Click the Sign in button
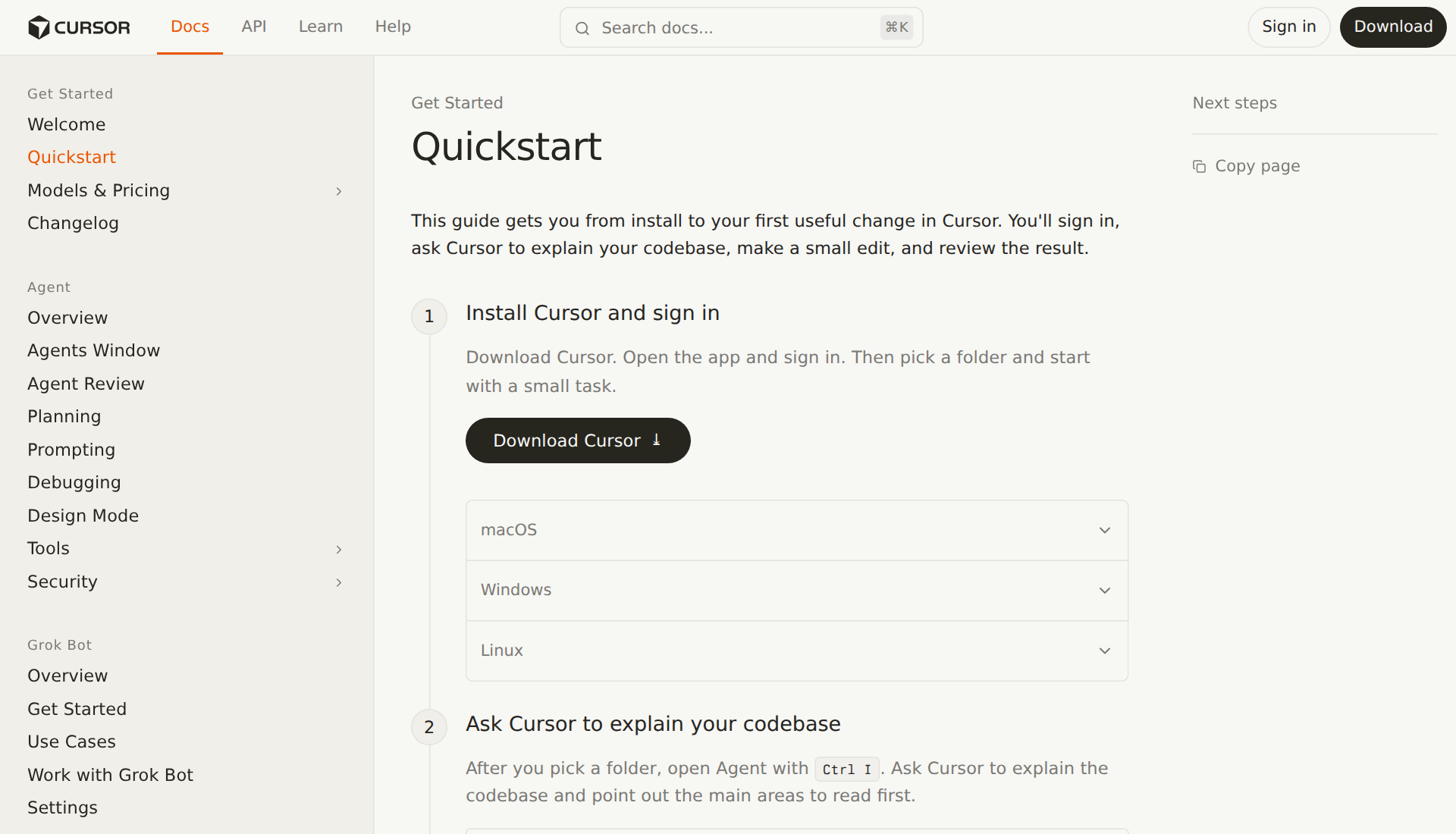Image resolution: width=1456 pixels, height=834 pixels. click(x=1289, y=27)
